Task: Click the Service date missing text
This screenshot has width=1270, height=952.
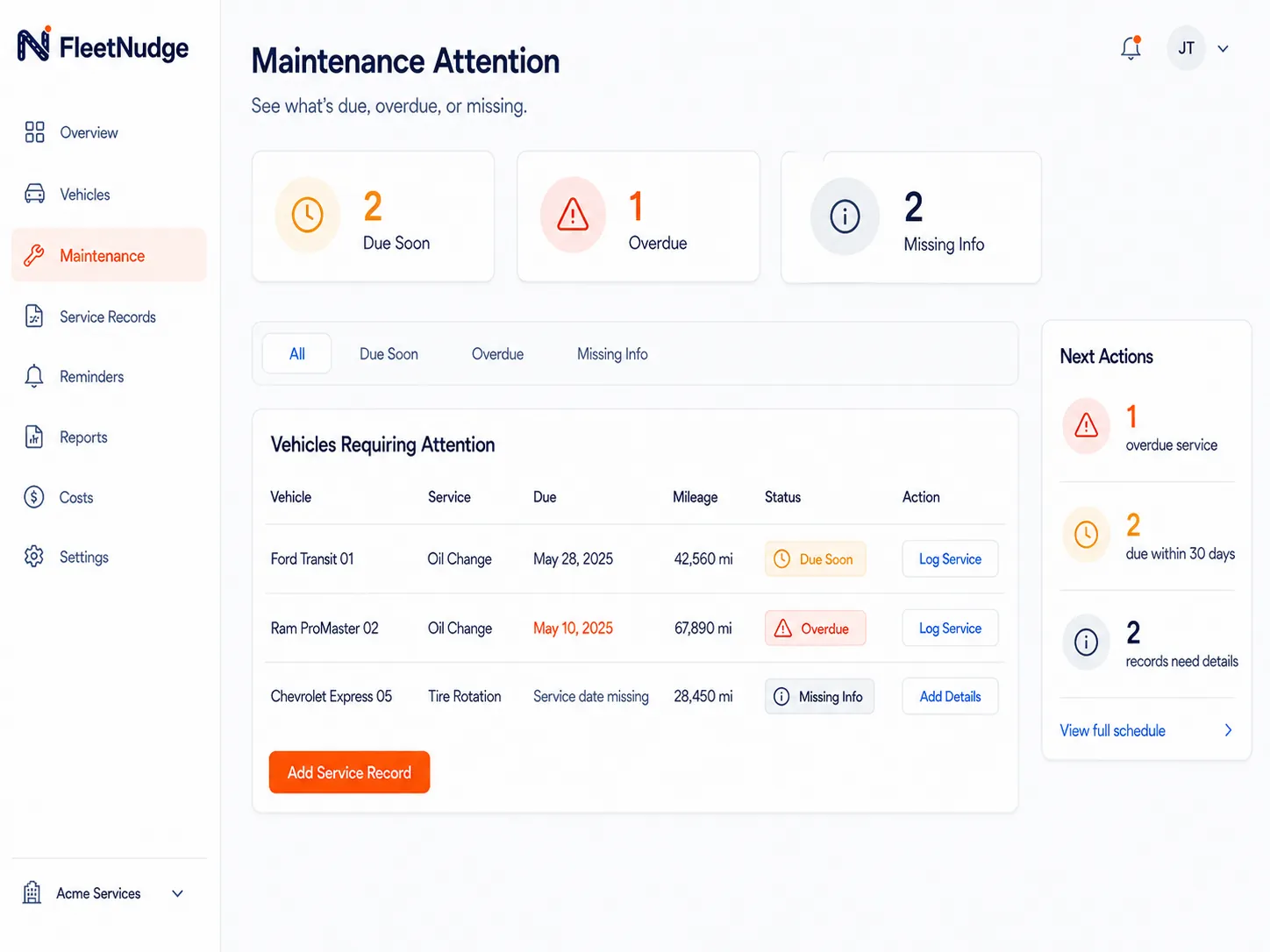Action: coord(591,697)
